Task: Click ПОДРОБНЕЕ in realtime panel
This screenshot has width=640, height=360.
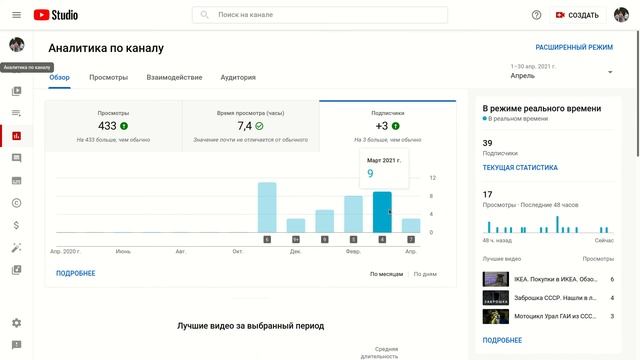Action: 502,340
